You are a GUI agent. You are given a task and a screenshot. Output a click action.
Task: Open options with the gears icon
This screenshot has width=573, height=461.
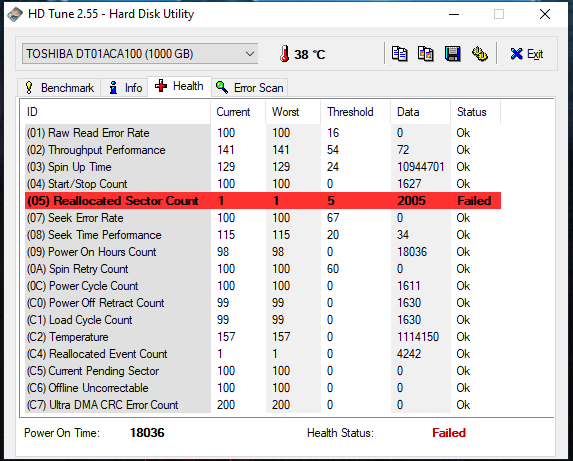(479, 54)
